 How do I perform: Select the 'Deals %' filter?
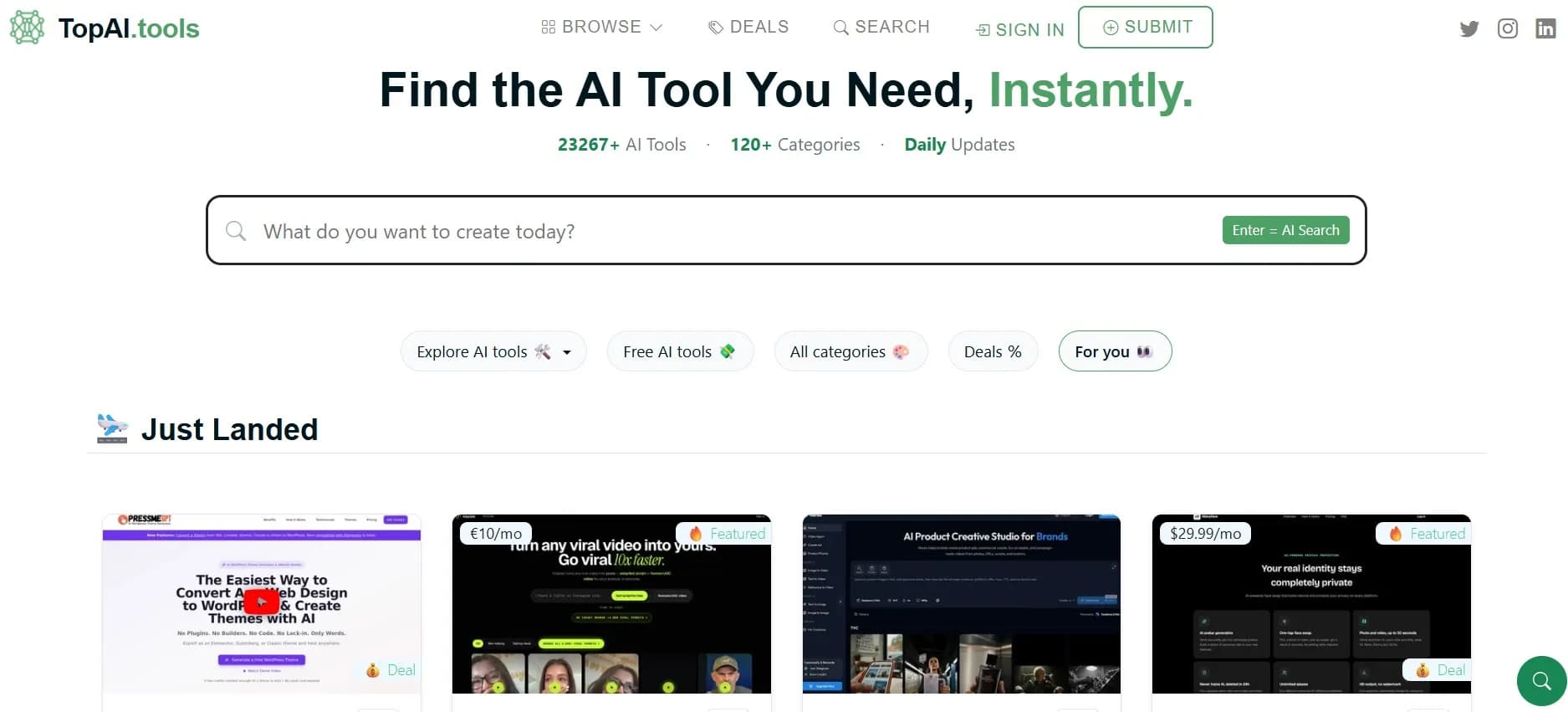tap(993, 351)
